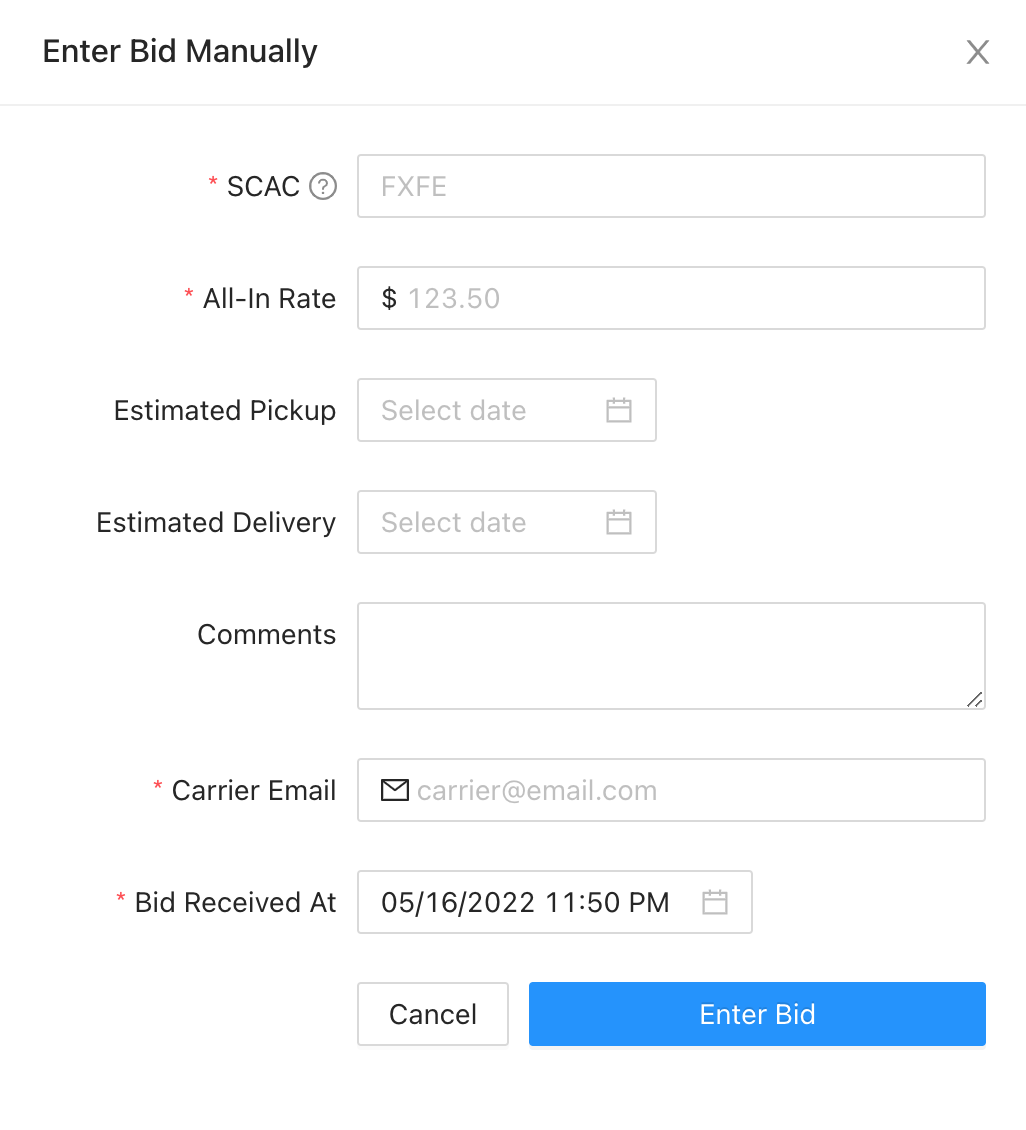Click the dollar sign in All-In Rate

point(389,299)
